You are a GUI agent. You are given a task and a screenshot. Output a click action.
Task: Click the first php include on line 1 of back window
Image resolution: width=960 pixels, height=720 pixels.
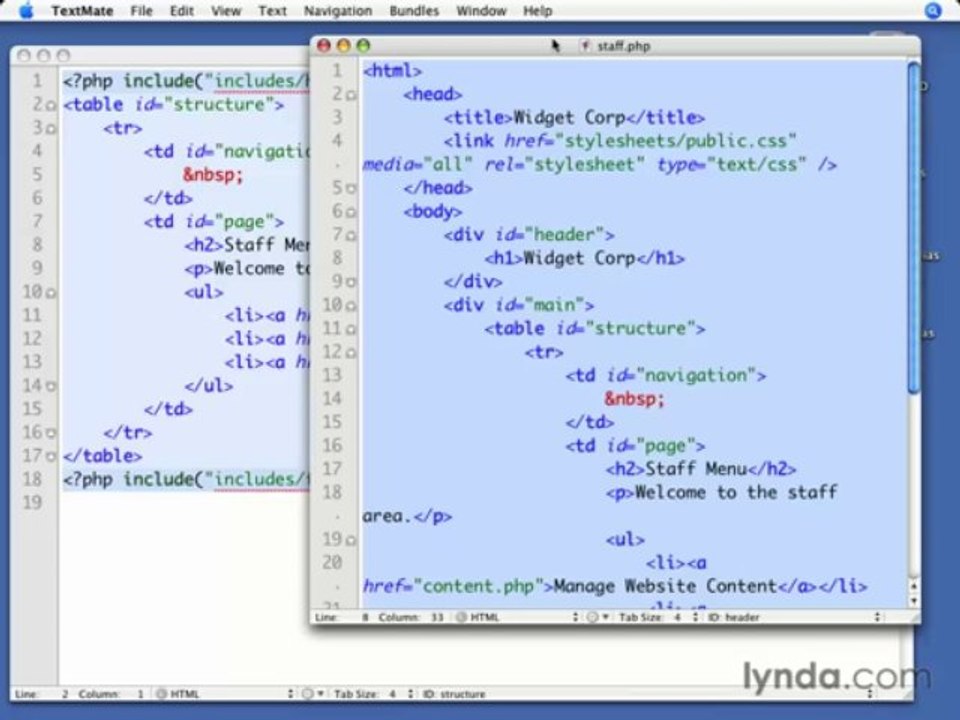tap(186, 81)
